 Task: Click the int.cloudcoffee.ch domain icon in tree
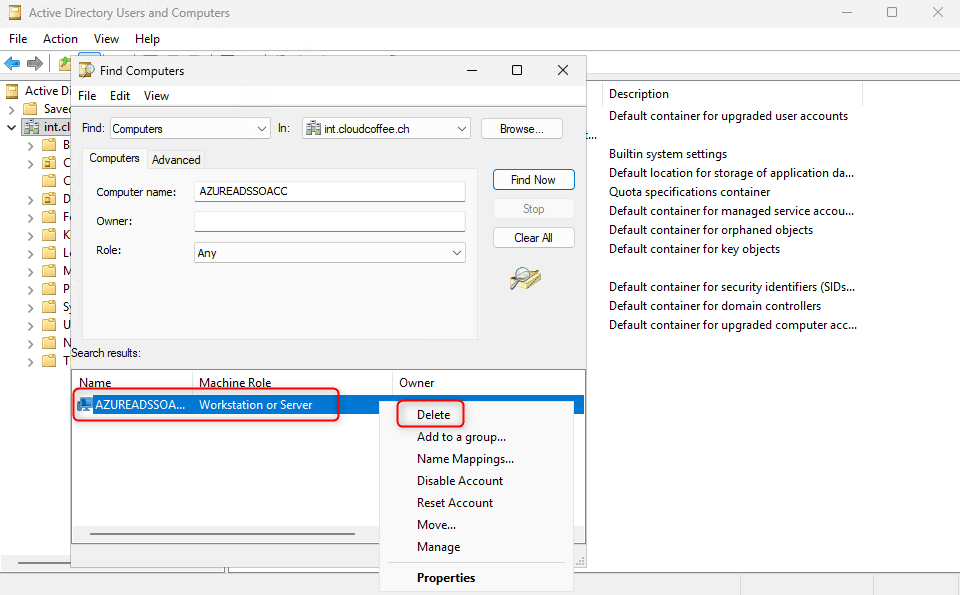[31, 127]
